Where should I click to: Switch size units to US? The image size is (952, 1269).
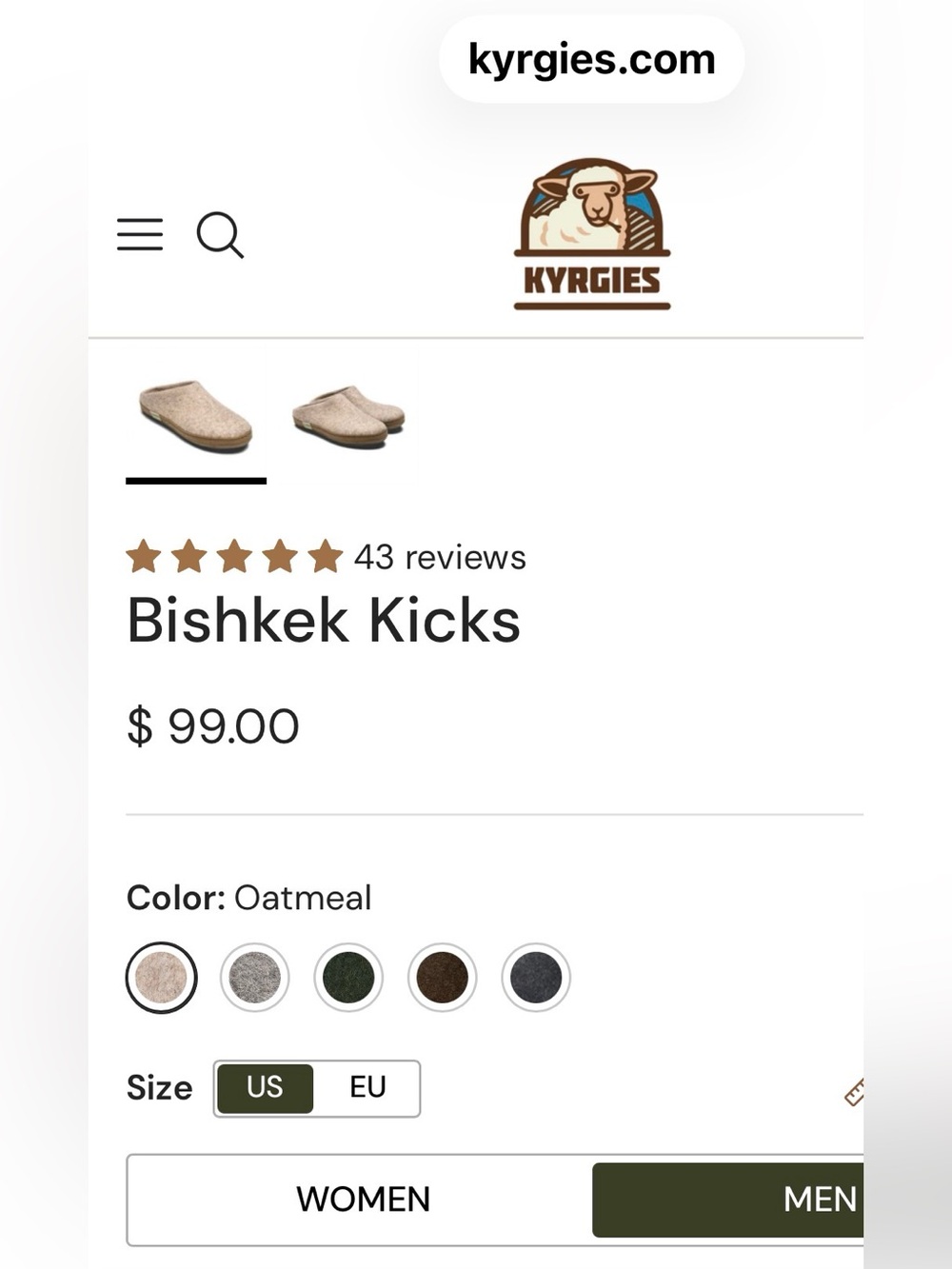pos(265,1088)
